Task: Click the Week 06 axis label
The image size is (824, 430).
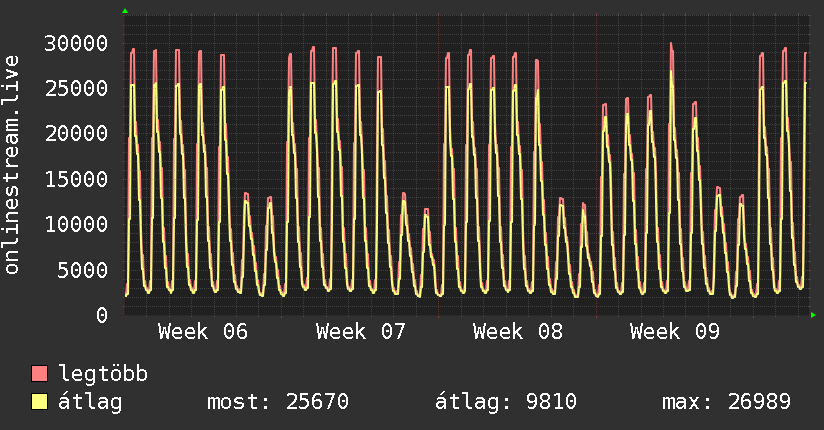Action: click(203, 332)
